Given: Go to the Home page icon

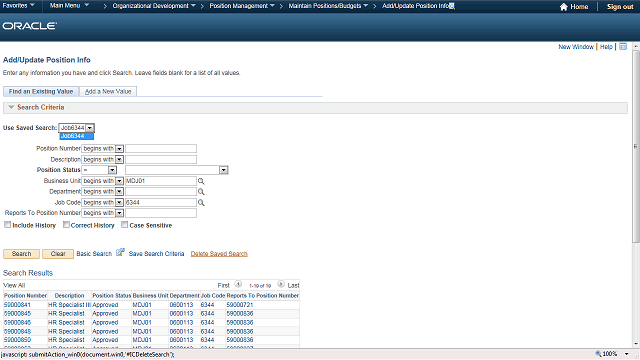Looking at the screenshot, I should click(564, 7).
